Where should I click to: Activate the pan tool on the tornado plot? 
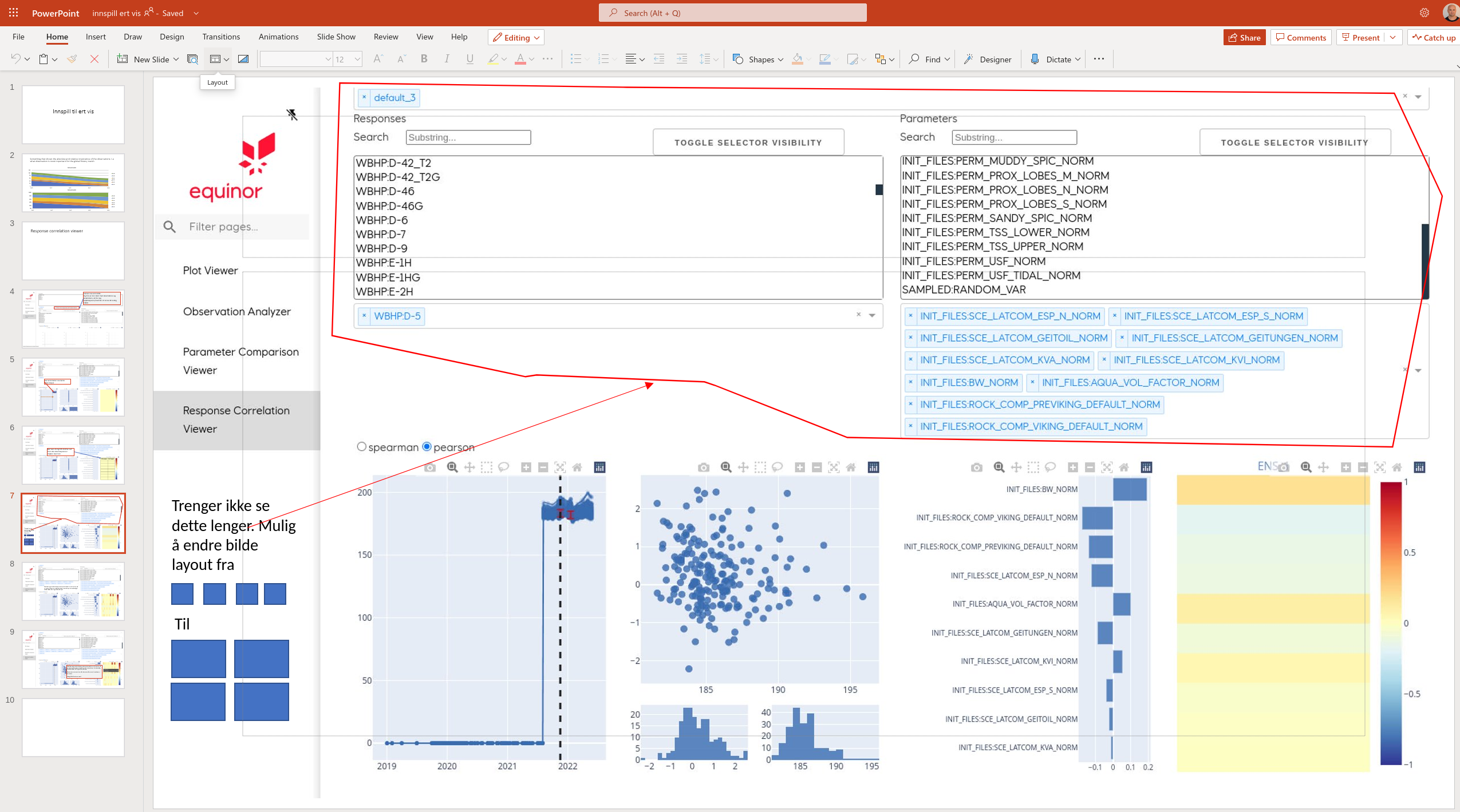[x=1016, y=467]
